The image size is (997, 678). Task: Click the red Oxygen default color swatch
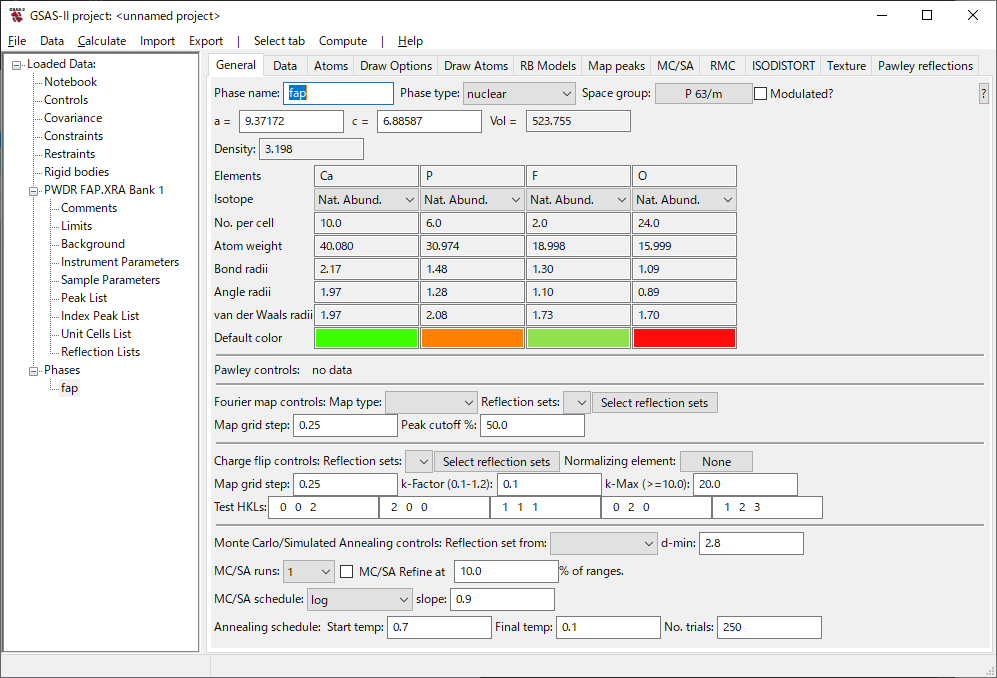(684, 338)
